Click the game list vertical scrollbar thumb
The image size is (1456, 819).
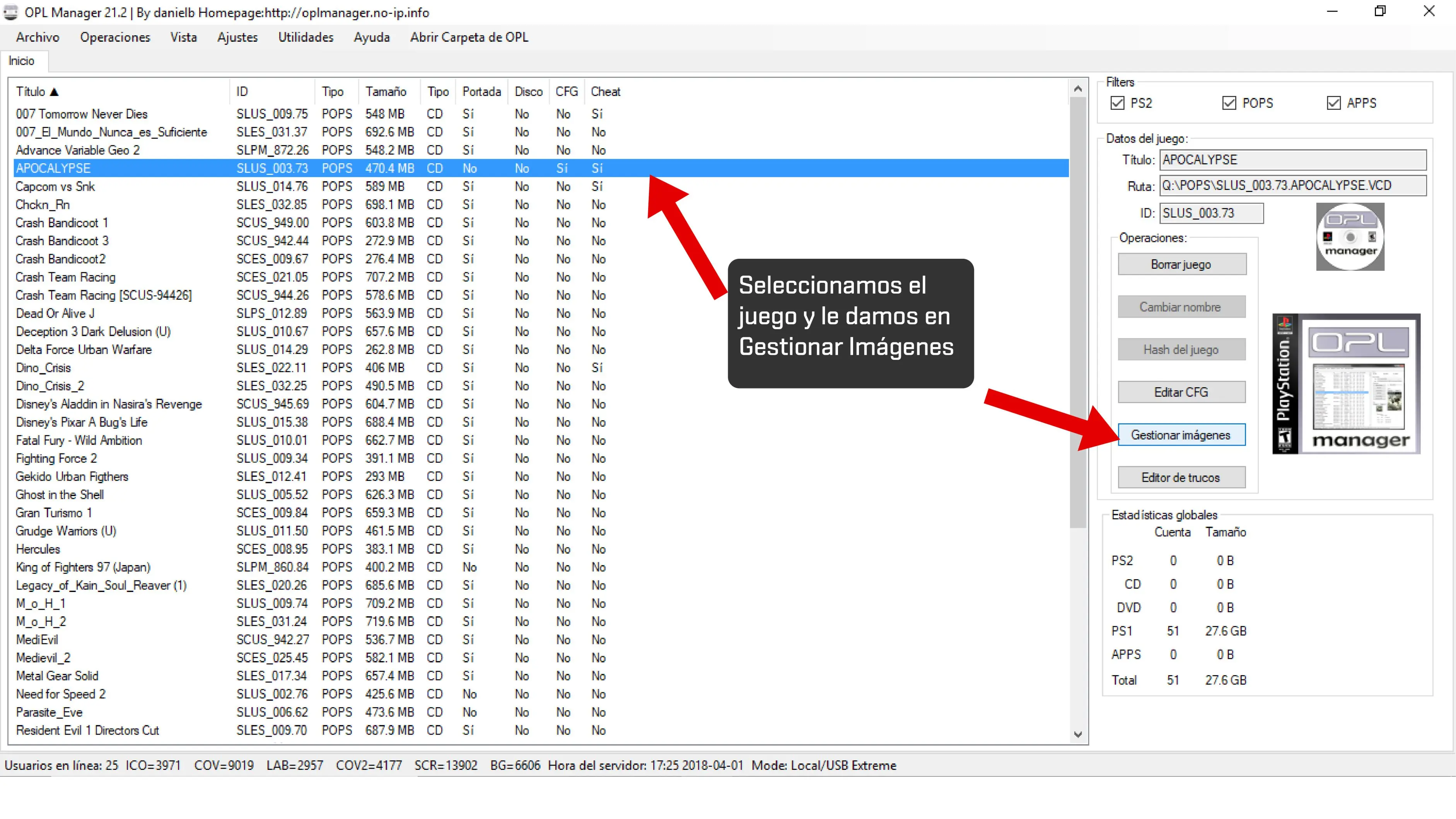1078,313
